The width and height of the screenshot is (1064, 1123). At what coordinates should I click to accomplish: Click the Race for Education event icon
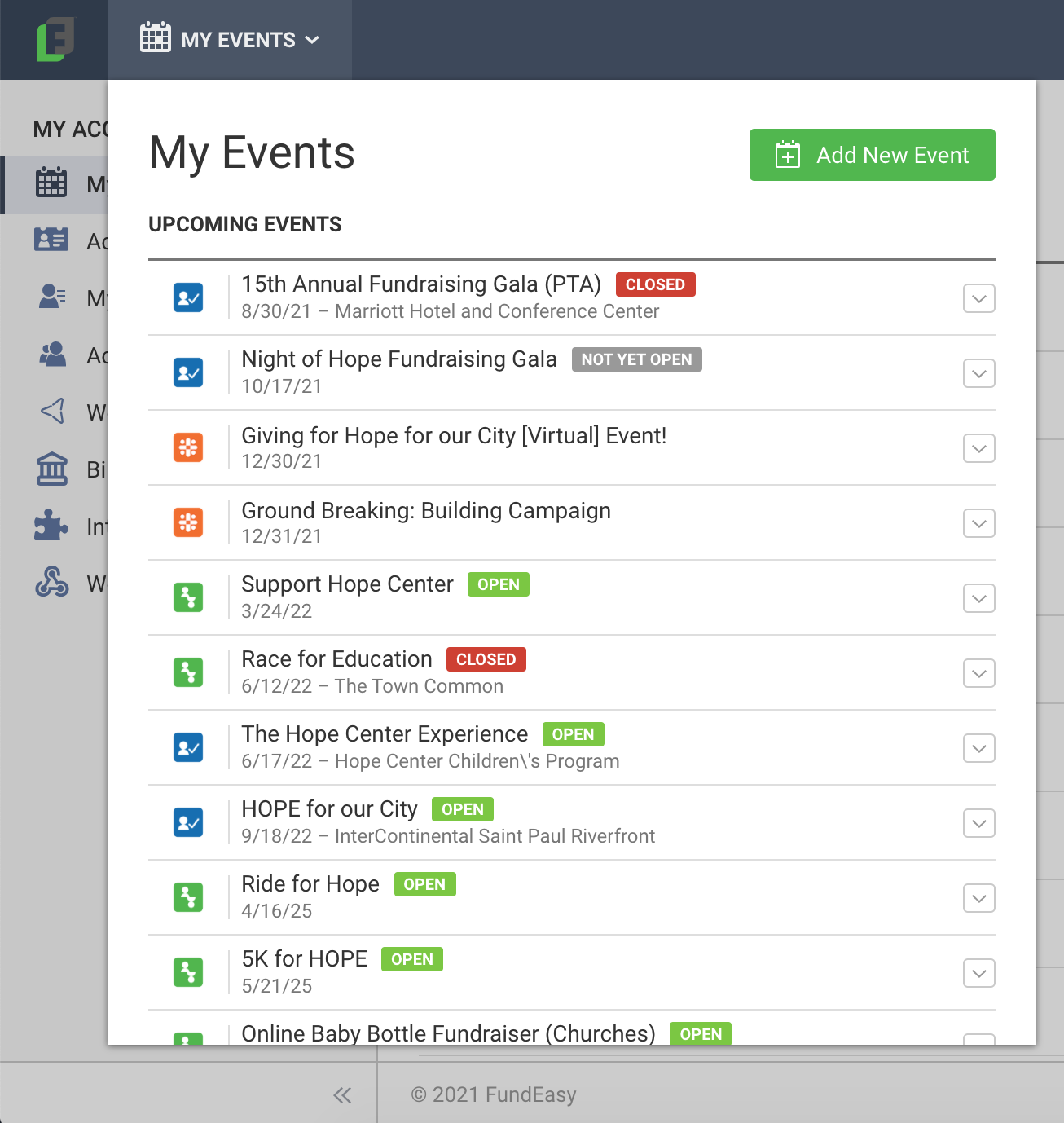[x=188, y=672]
